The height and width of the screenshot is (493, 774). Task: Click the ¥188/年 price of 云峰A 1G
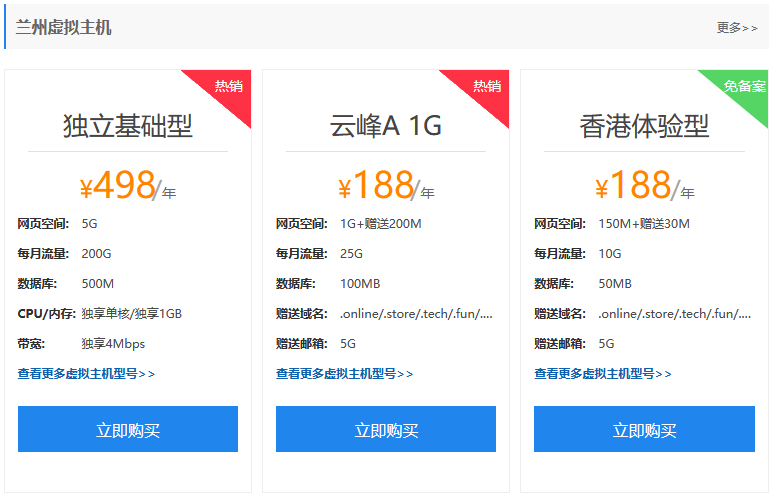386,185
